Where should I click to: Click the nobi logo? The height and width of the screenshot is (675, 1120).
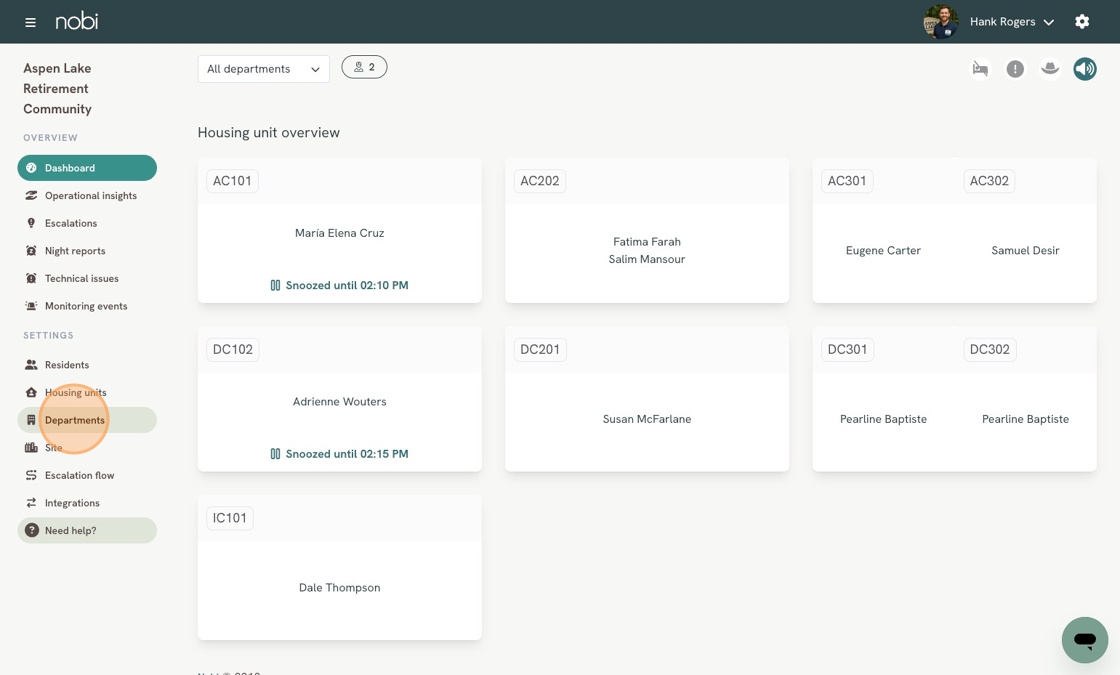(x=77, y=21)
